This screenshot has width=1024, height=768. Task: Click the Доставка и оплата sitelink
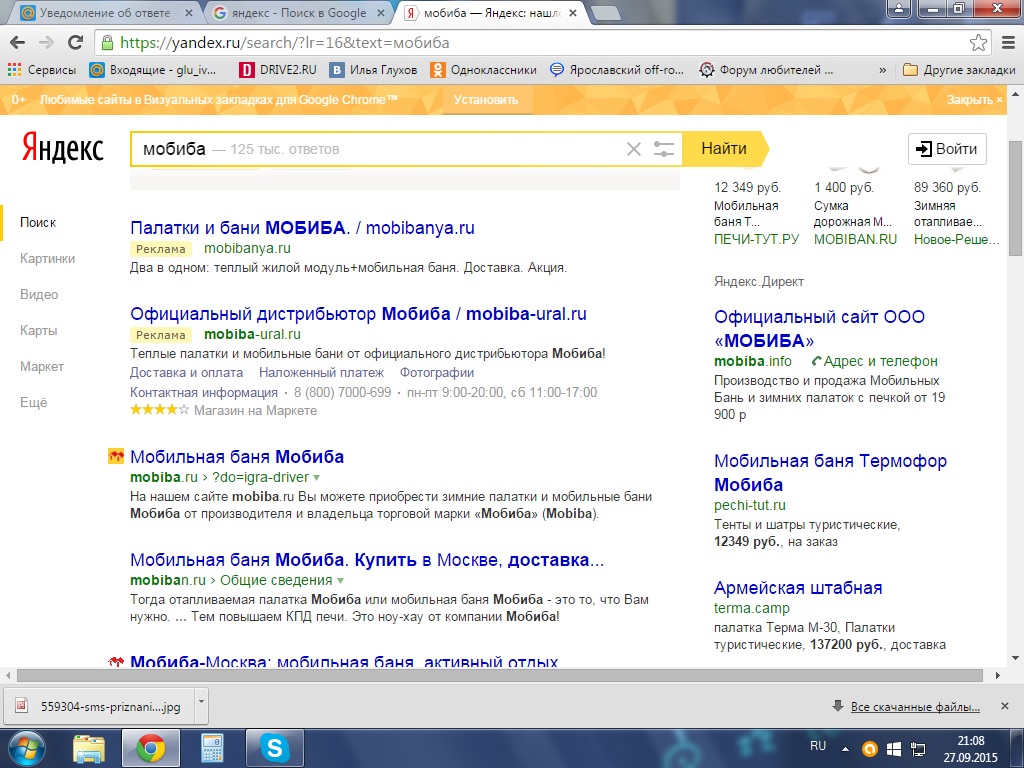186,373
